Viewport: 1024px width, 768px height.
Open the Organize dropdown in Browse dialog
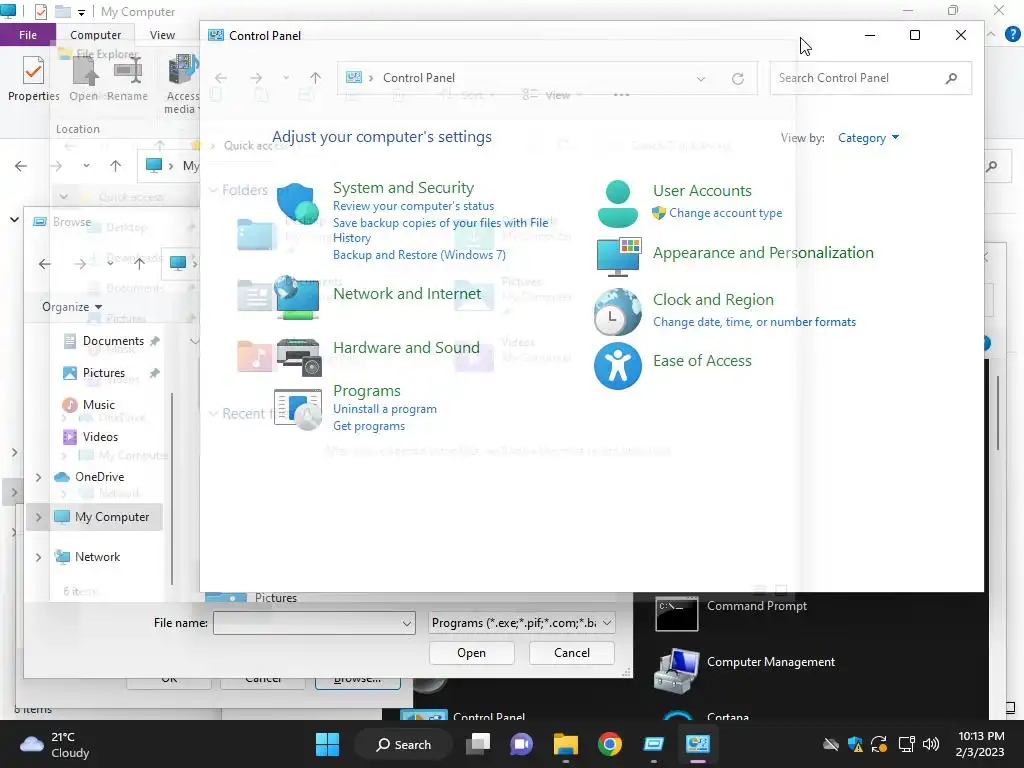click(72, 307)
